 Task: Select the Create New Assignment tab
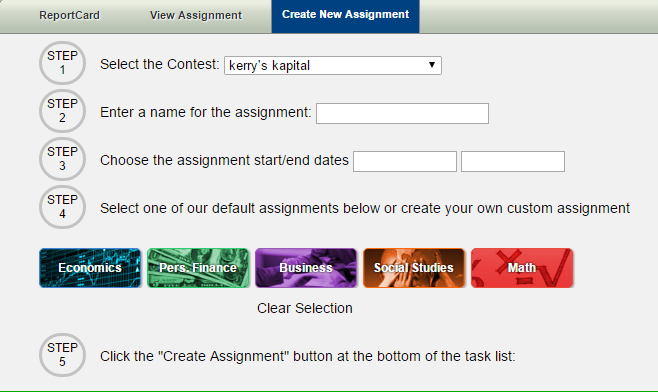pos(345,16)
